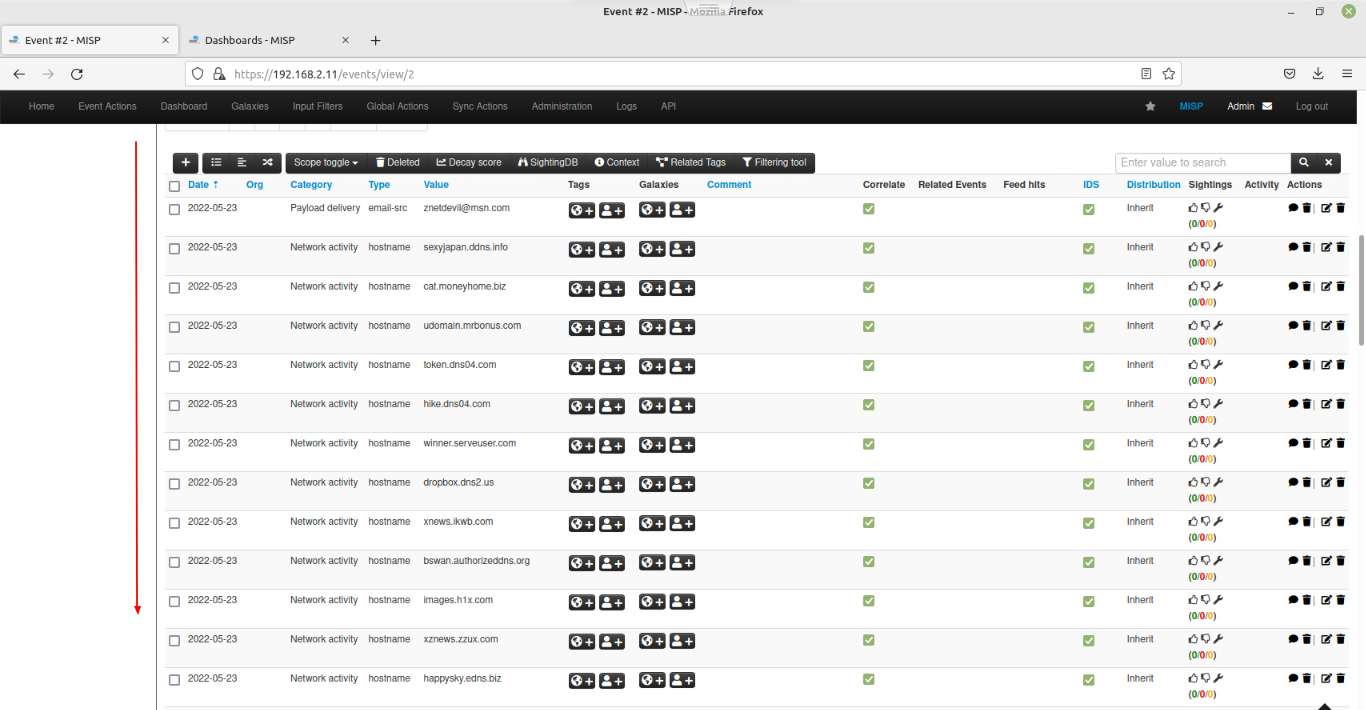Add galaxy to hike.dns04.com row

[x=652, y=405]
